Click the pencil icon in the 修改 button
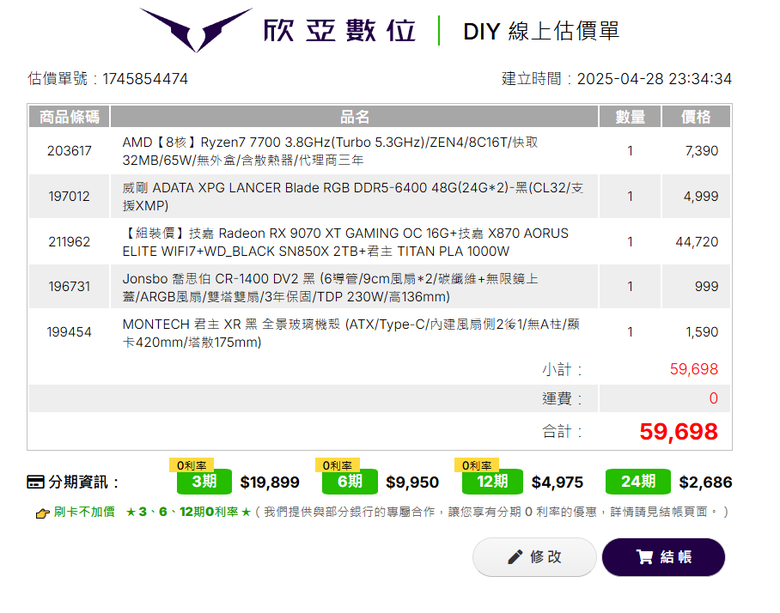 pyautogui.click(x=515, y=557)
